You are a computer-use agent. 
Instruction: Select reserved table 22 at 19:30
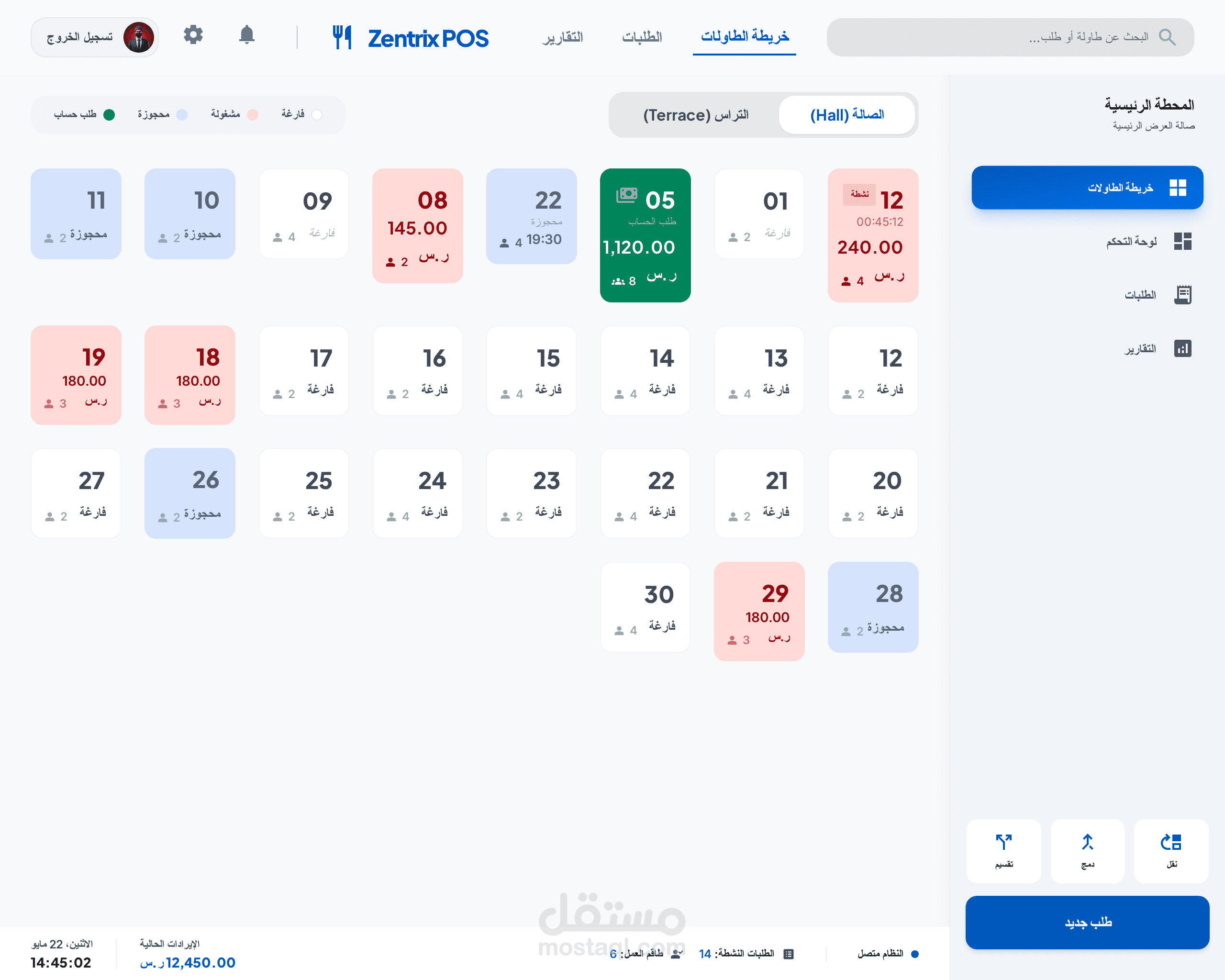click(x=531, y=216)
